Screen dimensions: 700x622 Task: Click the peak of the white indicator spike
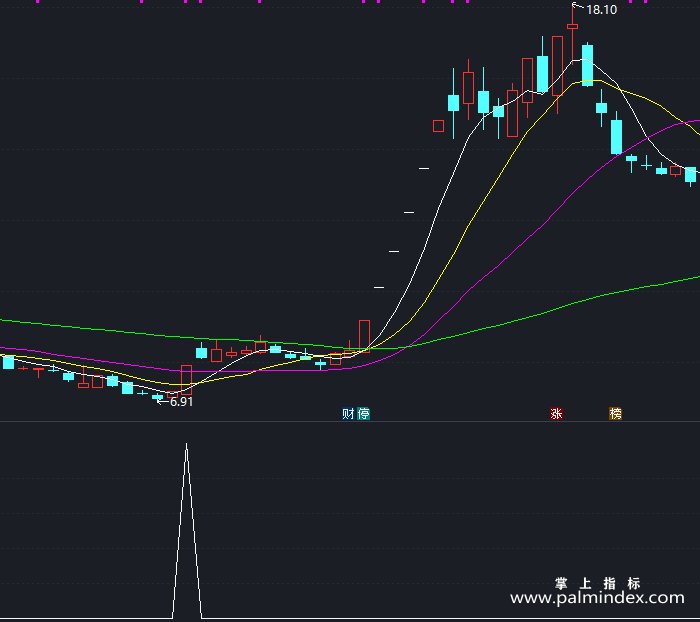pyautogui.click(x=187, y=444)
